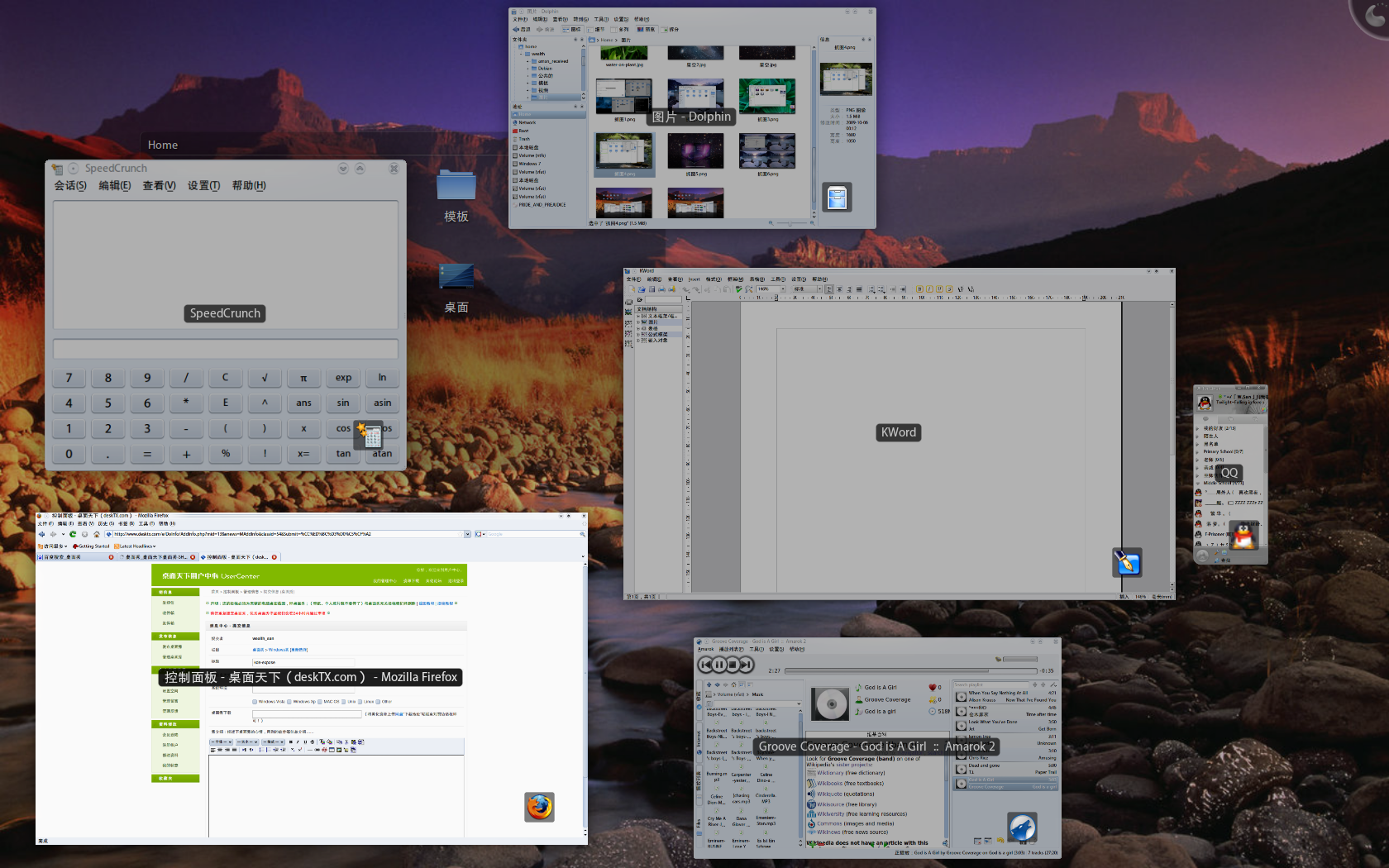Click Amarok's previous track button
The height and width of the screenshot is (868, 1389).
pos(705,665)
